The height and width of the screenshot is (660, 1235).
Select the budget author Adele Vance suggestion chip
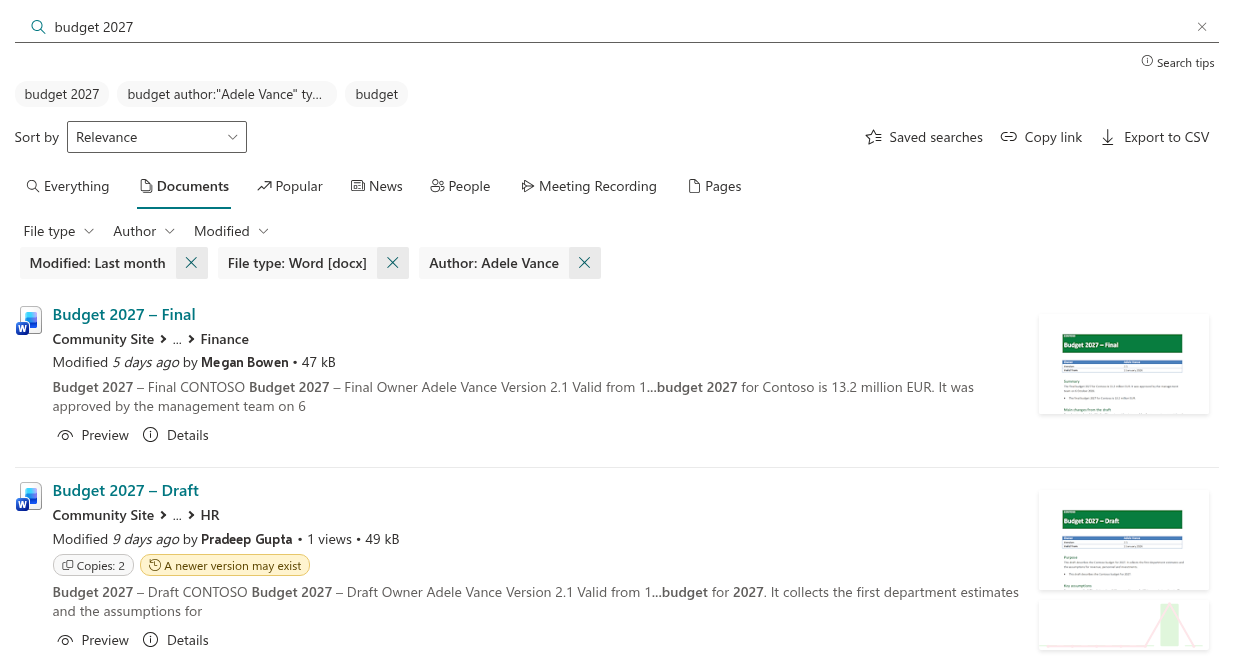pyautogui.click(x=226, y=94)
